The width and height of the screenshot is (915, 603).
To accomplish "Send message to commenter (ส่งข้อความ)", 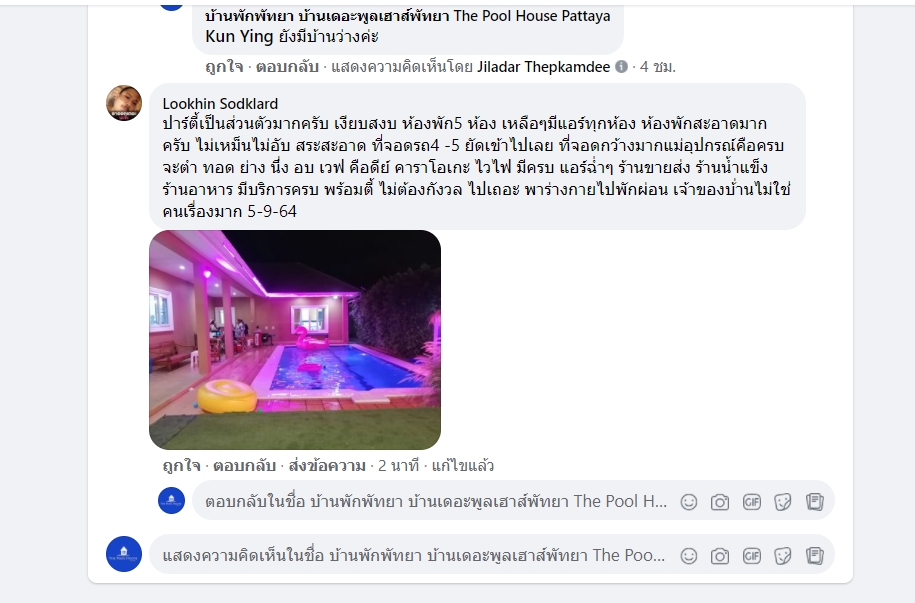I will [x=327, y=465].
